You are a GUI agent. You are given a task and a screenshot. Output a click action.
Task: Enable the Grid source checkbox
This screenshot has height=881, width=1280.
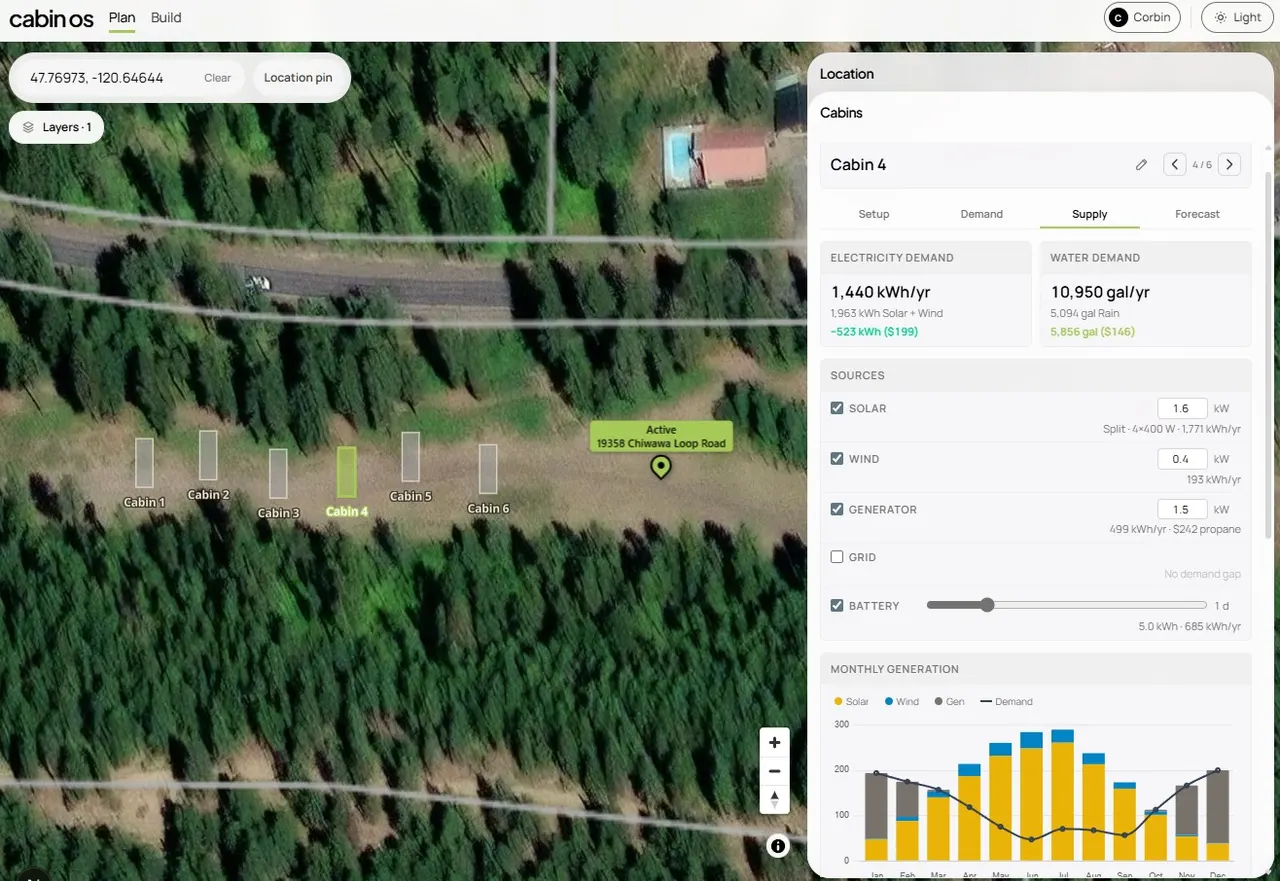pos(837,557)
